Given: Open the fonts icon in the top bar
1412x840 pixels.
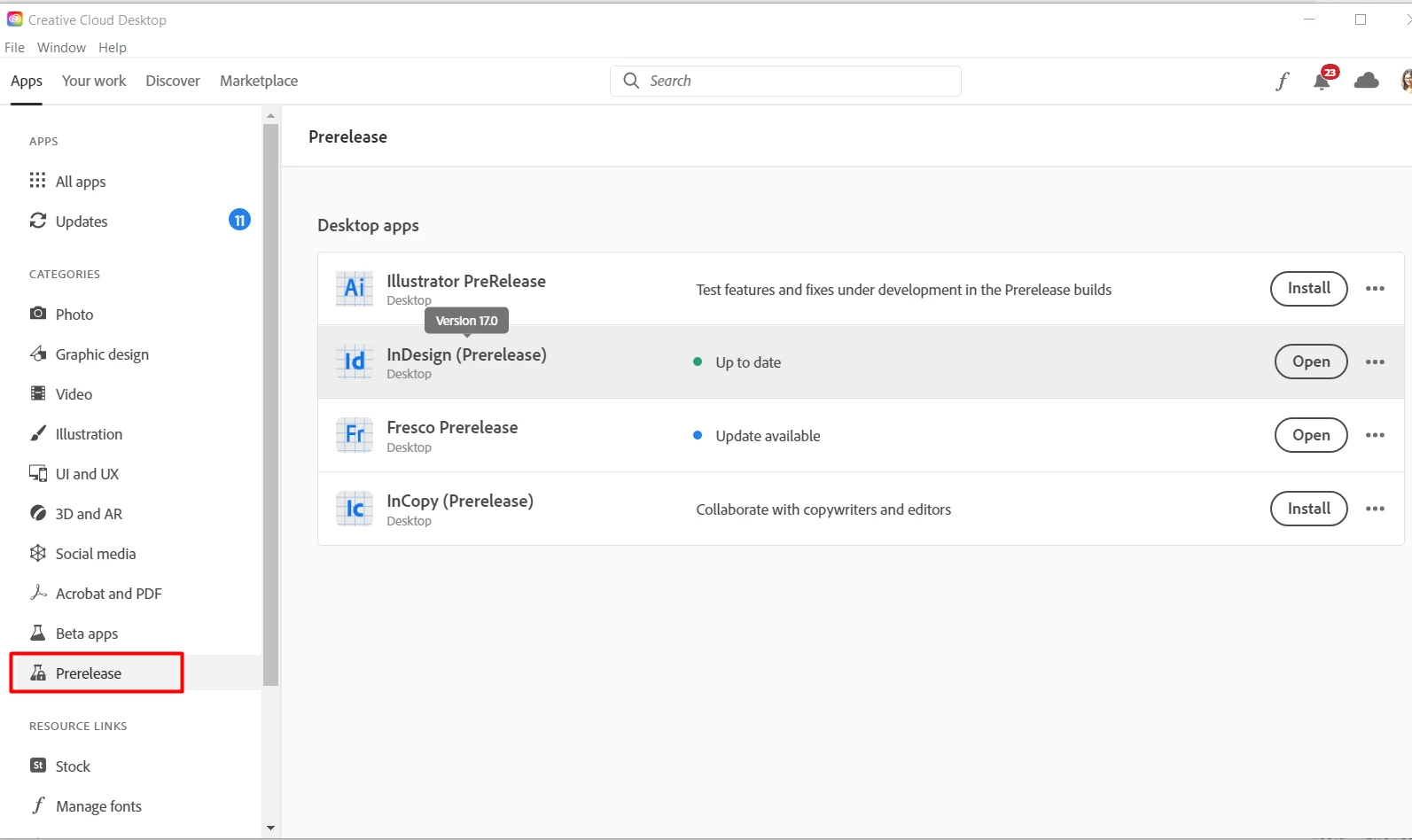Looking at the screenshot, I should (1282, 82).
